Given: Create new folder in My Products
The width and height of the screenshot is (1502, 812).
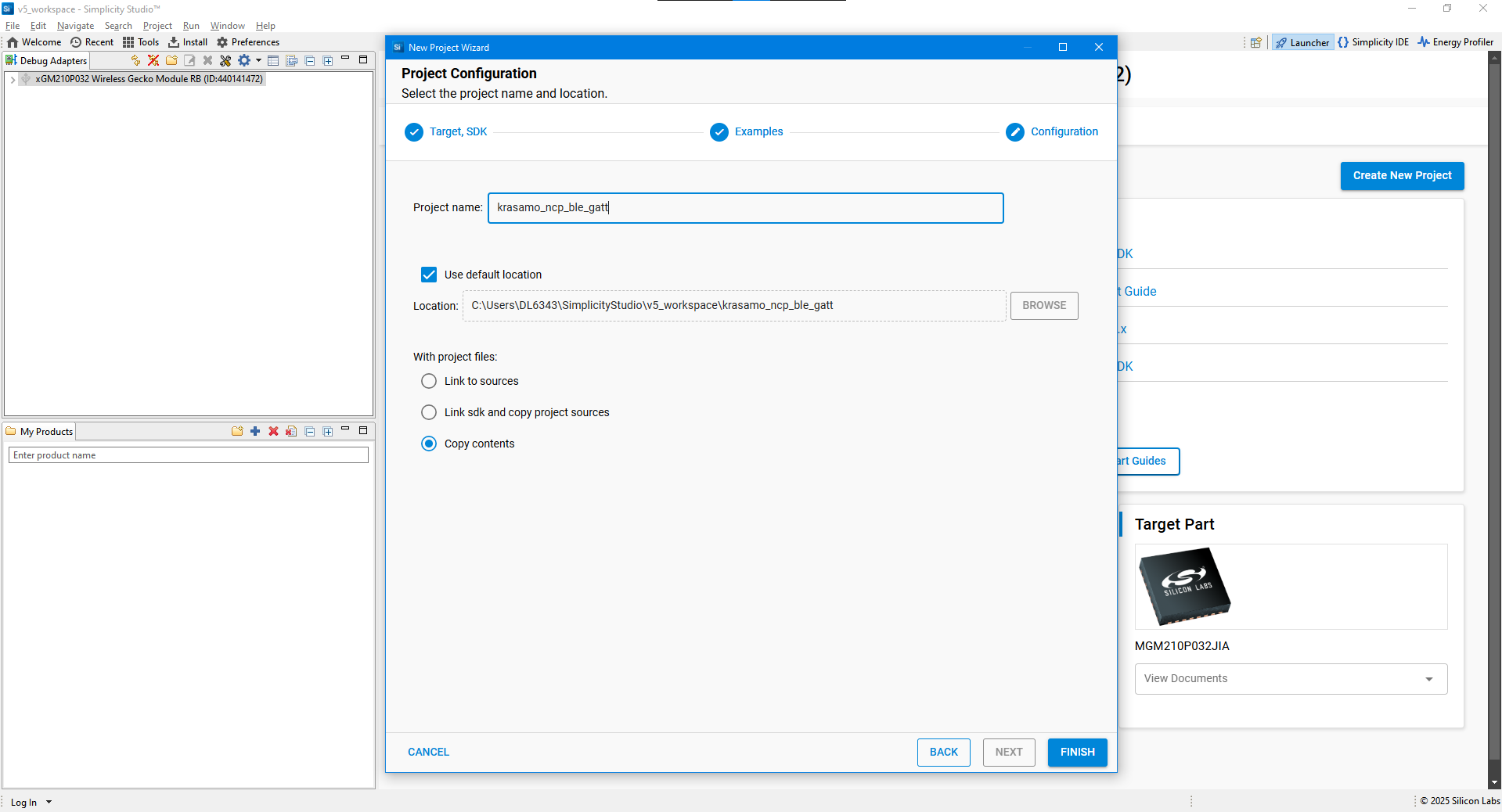Looking at the screenshot, I should click(237, 431).
